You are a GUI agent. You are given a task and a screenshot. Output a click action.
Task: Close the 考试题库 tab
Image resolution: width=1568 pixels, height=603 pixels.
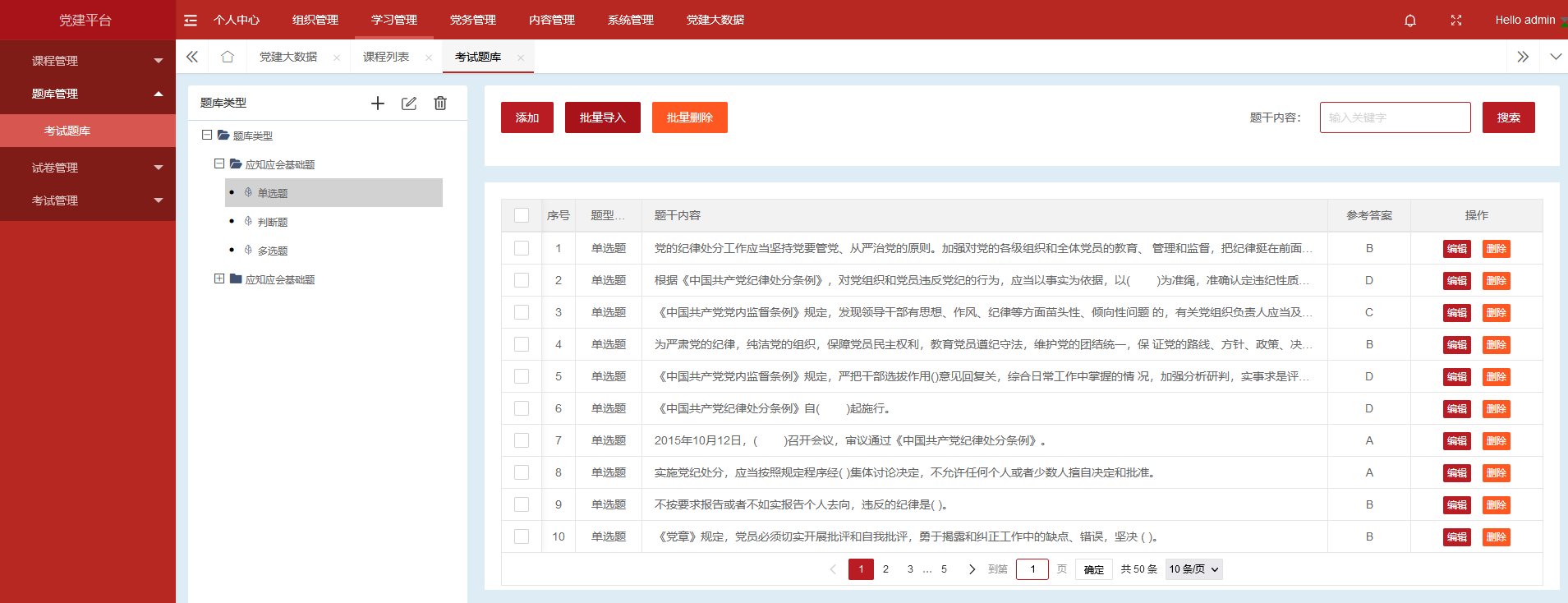(x=521, y=58)
